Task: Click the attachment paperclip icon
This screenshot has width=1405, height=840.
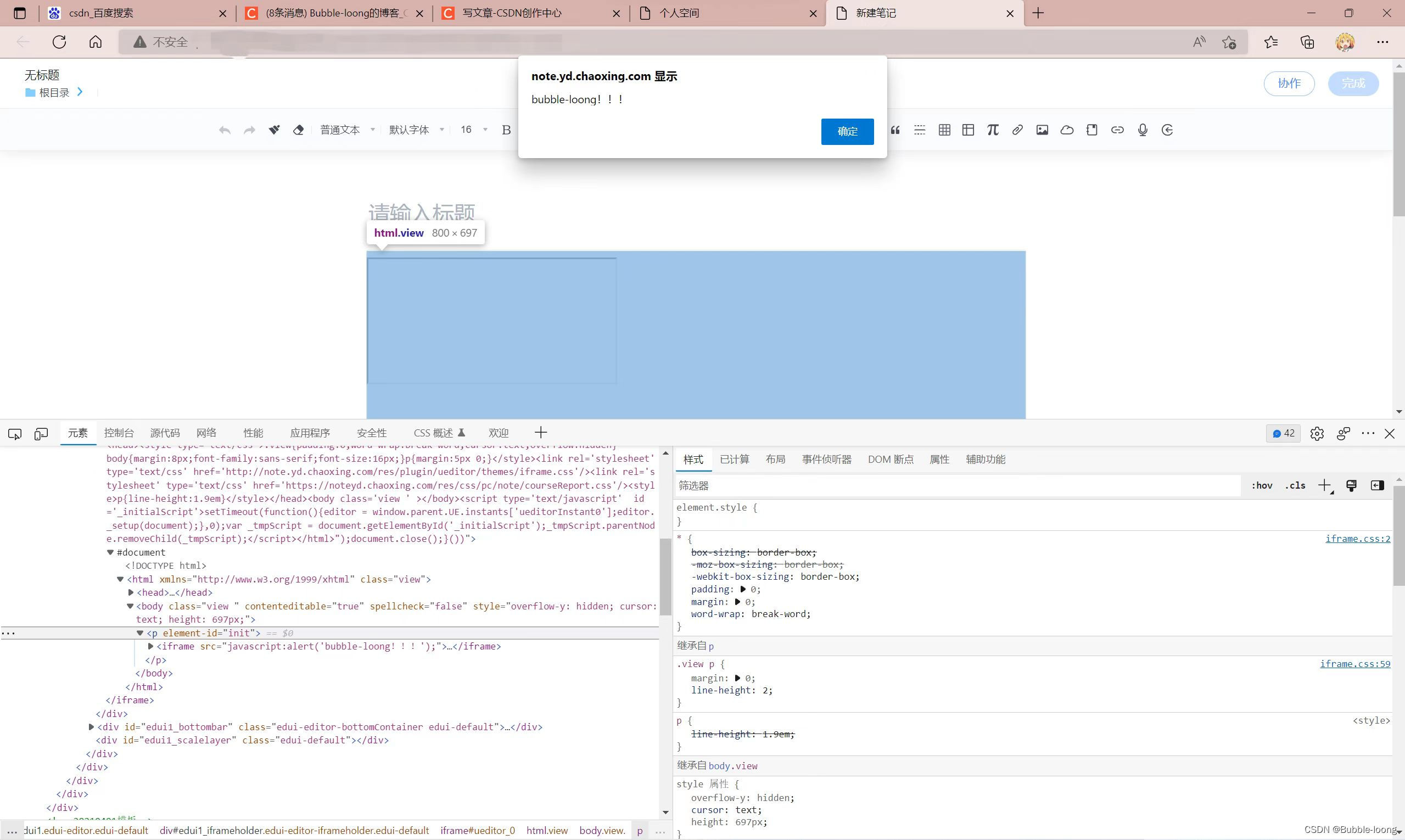Action: pos(1017,130)
